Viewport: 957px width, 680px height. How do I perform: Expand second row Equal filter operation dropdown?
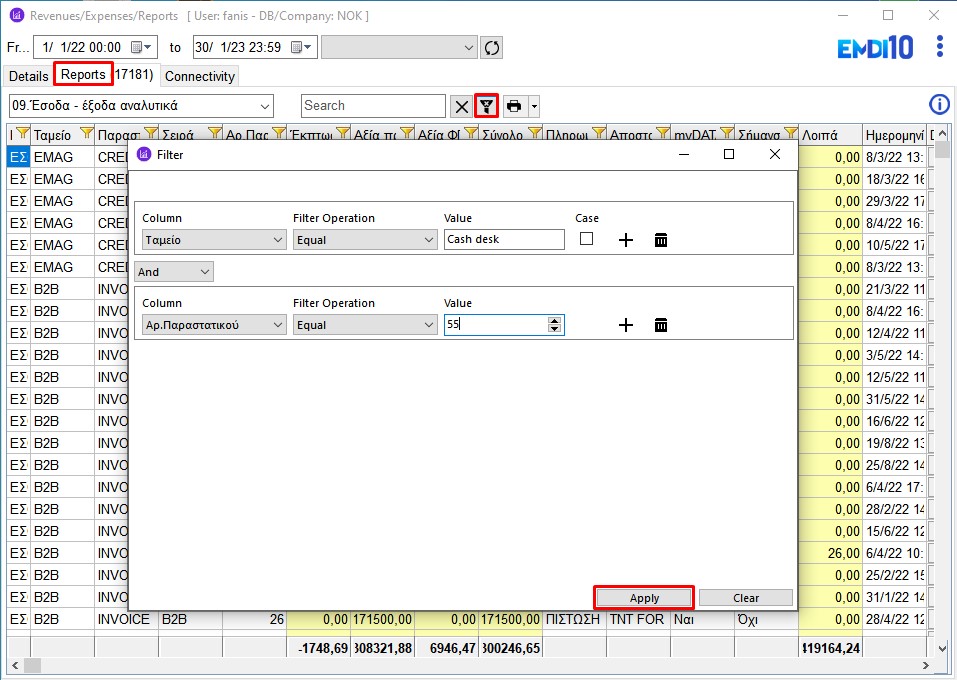tap(365, 325)
